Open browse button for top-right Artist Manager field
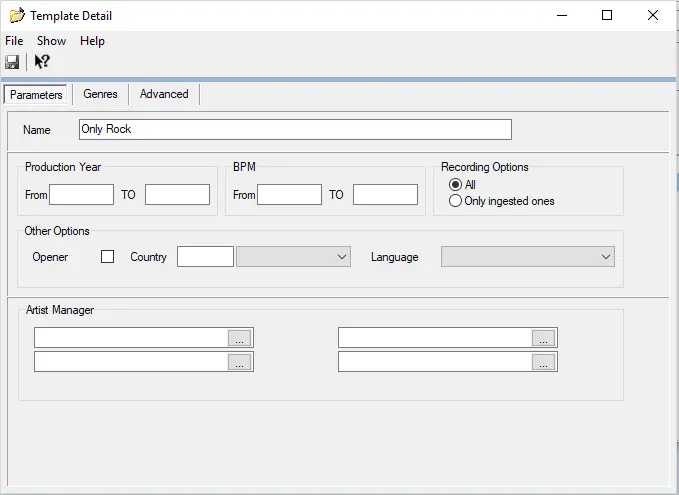 (544, 338)
